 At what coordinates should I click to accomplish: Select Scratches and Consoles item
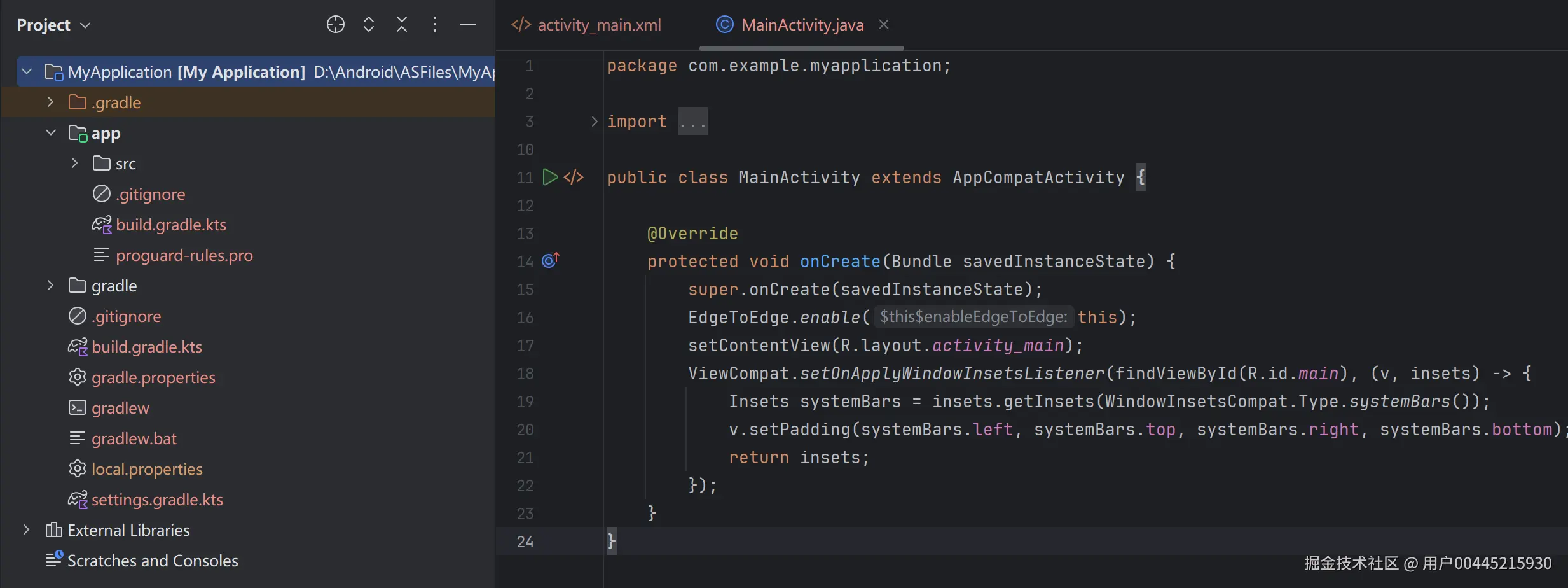click(153, 561)
